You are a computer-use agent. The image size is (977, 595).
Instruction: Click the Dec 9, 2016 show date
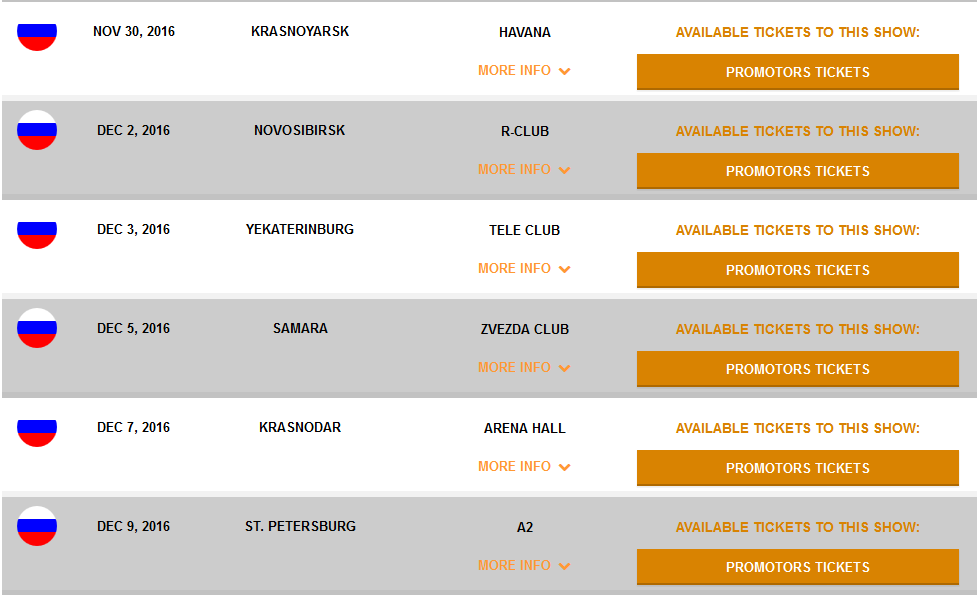coord(133,527)
